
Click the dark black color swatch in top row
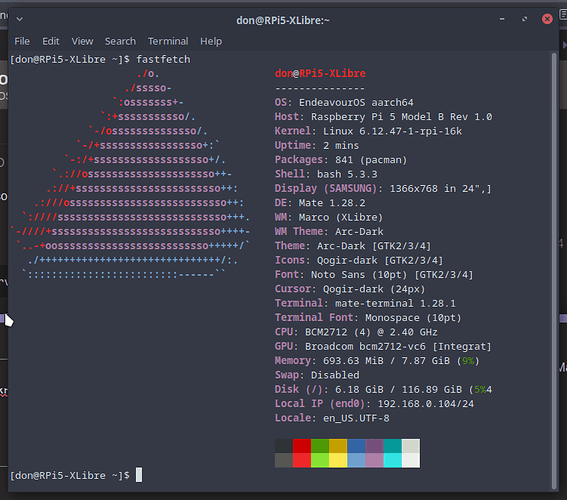[x=284, y=446]
